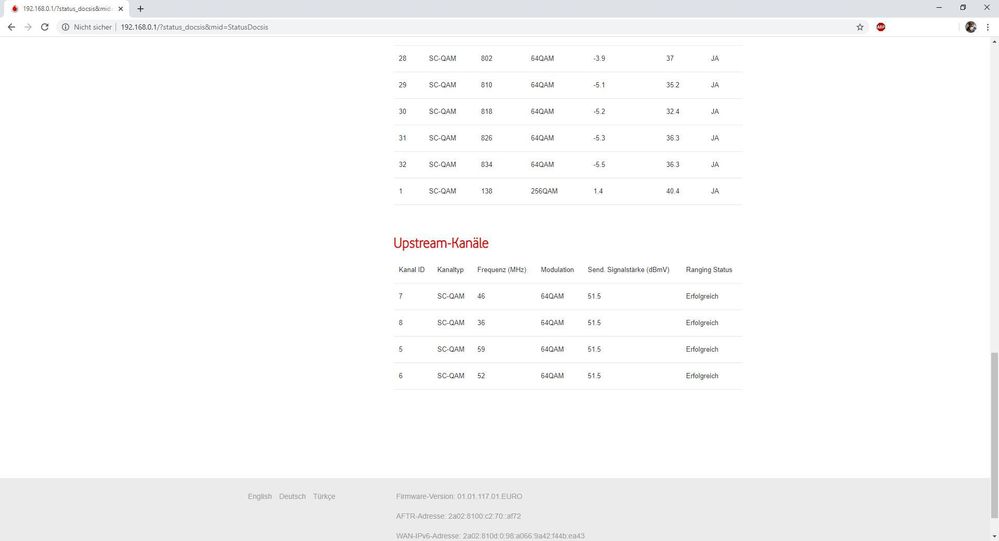Click the 'Upstream-Kanäle' heading
Screen dimensions: 999x541
441,243
